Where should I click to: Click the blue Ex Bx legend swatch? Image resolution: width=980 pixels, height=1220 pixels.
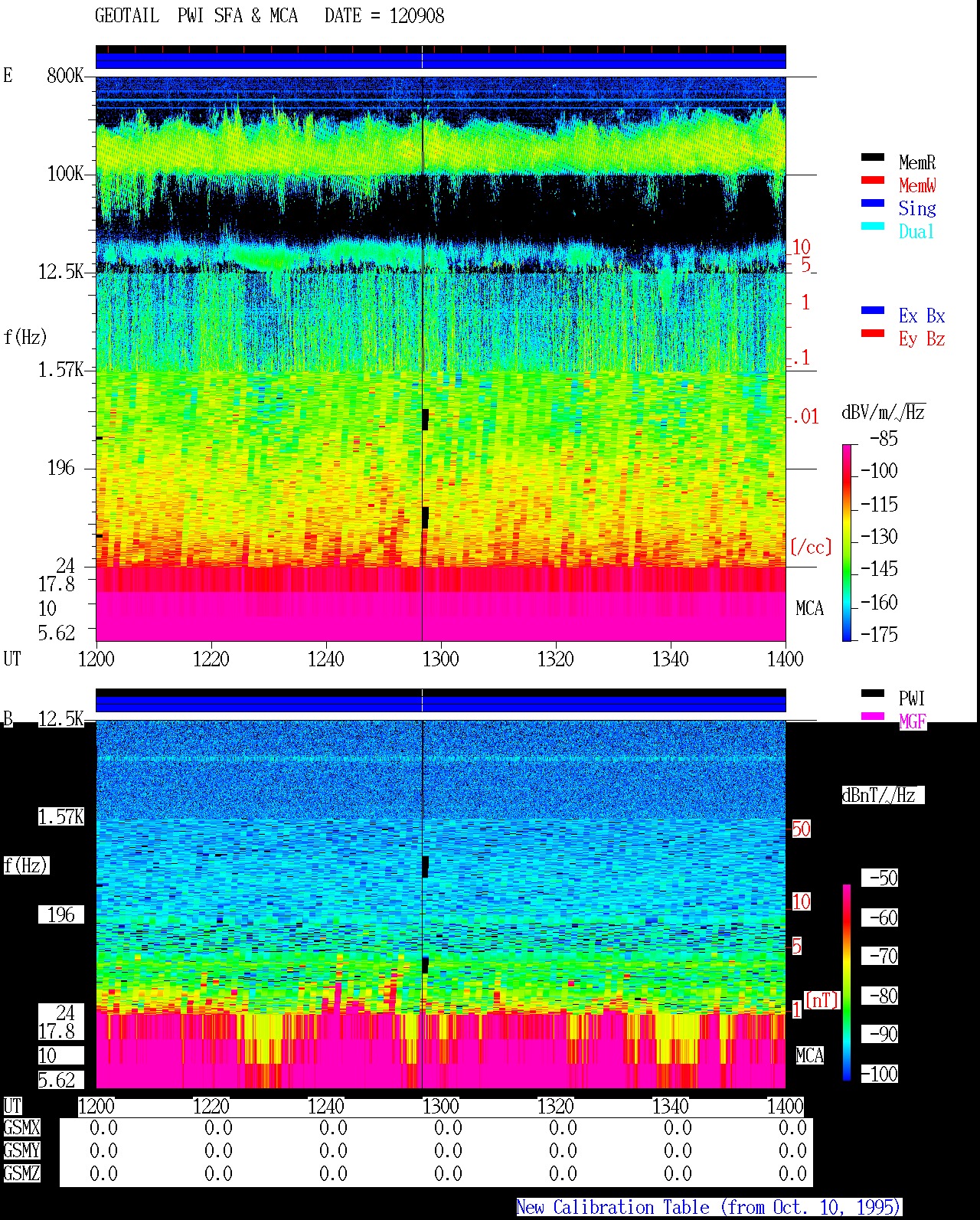[873, 311]
